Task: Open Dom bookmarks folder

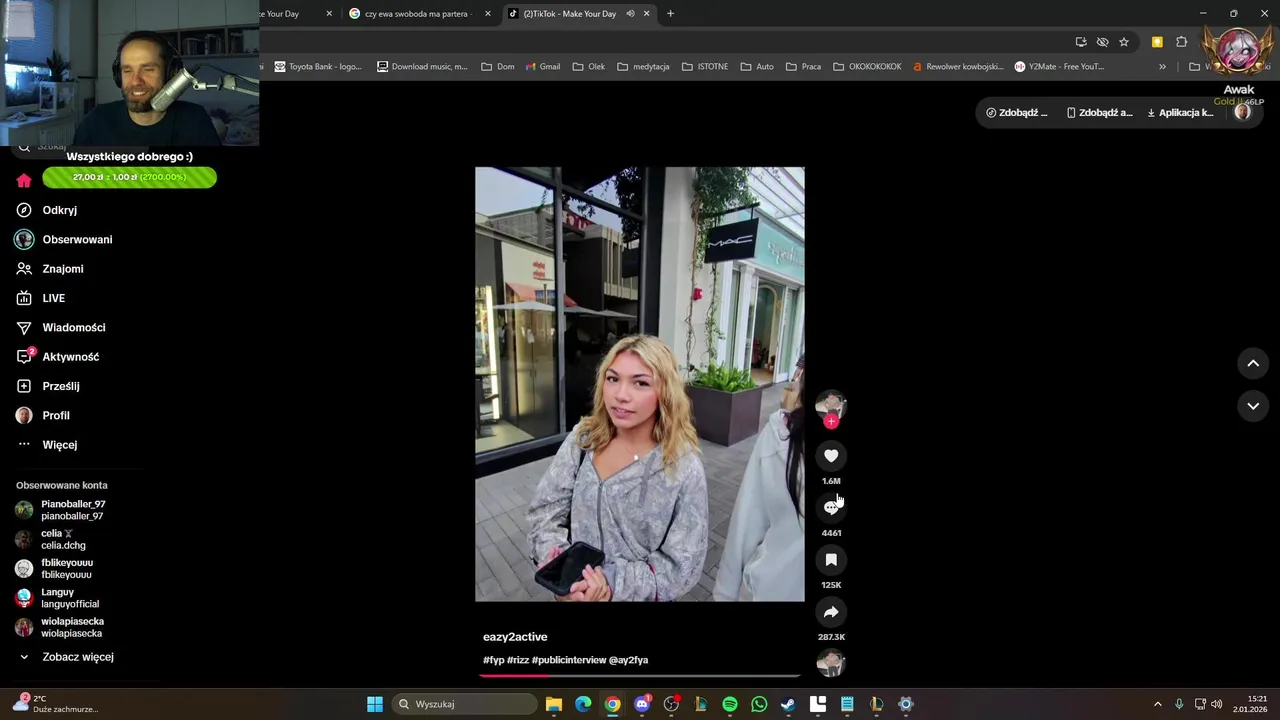Action: coord(498,67)
